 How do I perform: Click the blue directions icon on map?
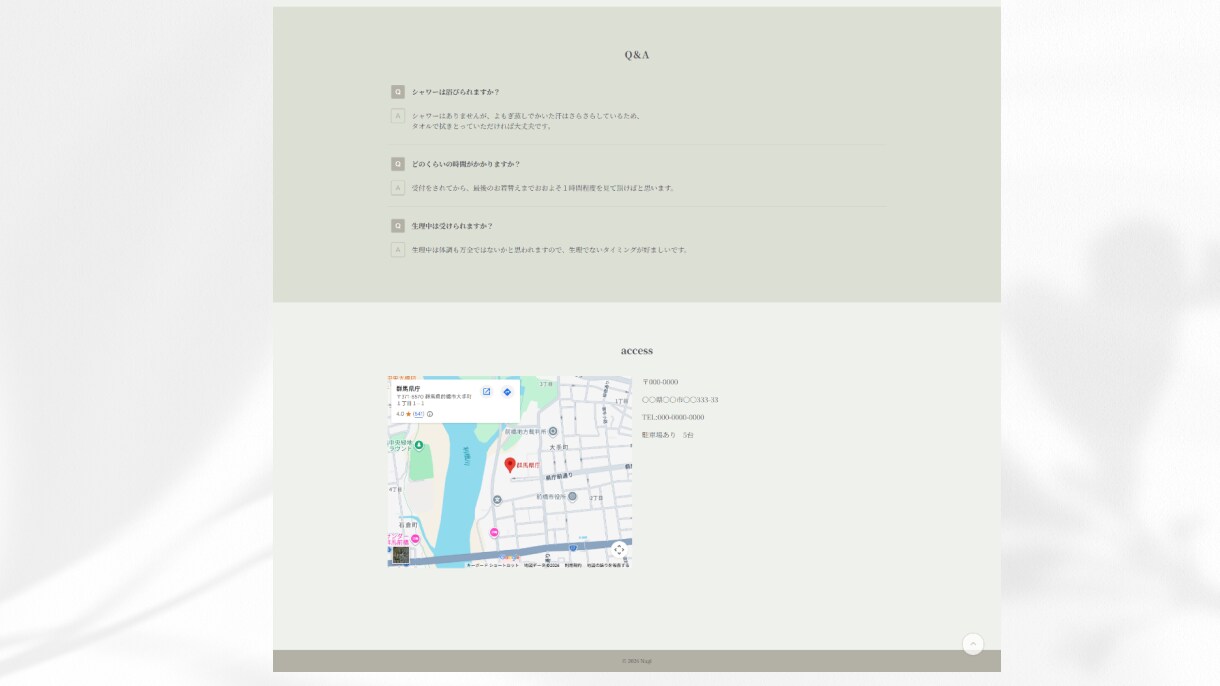tap(507, 392)
